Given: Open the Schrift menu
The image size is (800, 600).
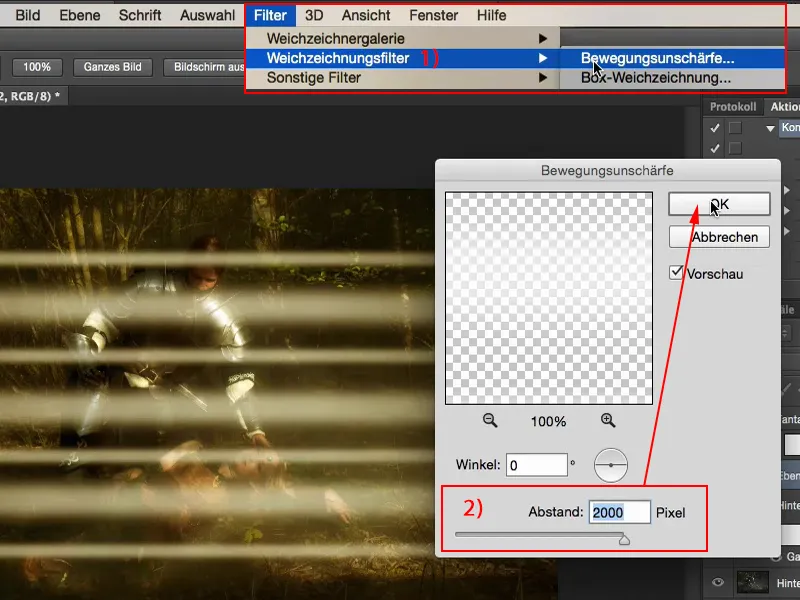Looking at the screenshot, I should coord(140,15).
